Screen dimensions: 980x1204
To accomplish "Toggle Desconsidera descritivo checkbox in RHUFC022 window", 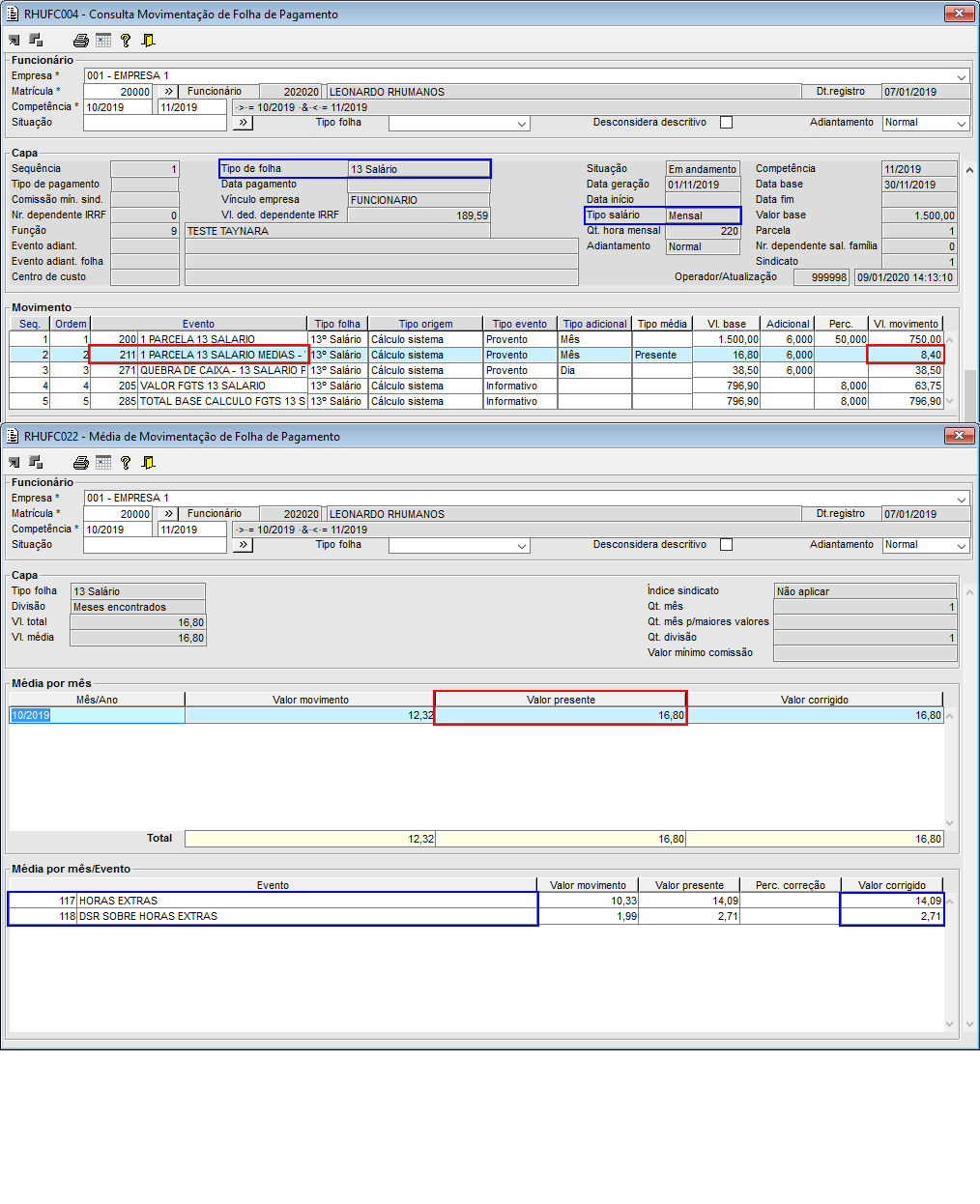I will pyautogui.click(x=727, y=545).
